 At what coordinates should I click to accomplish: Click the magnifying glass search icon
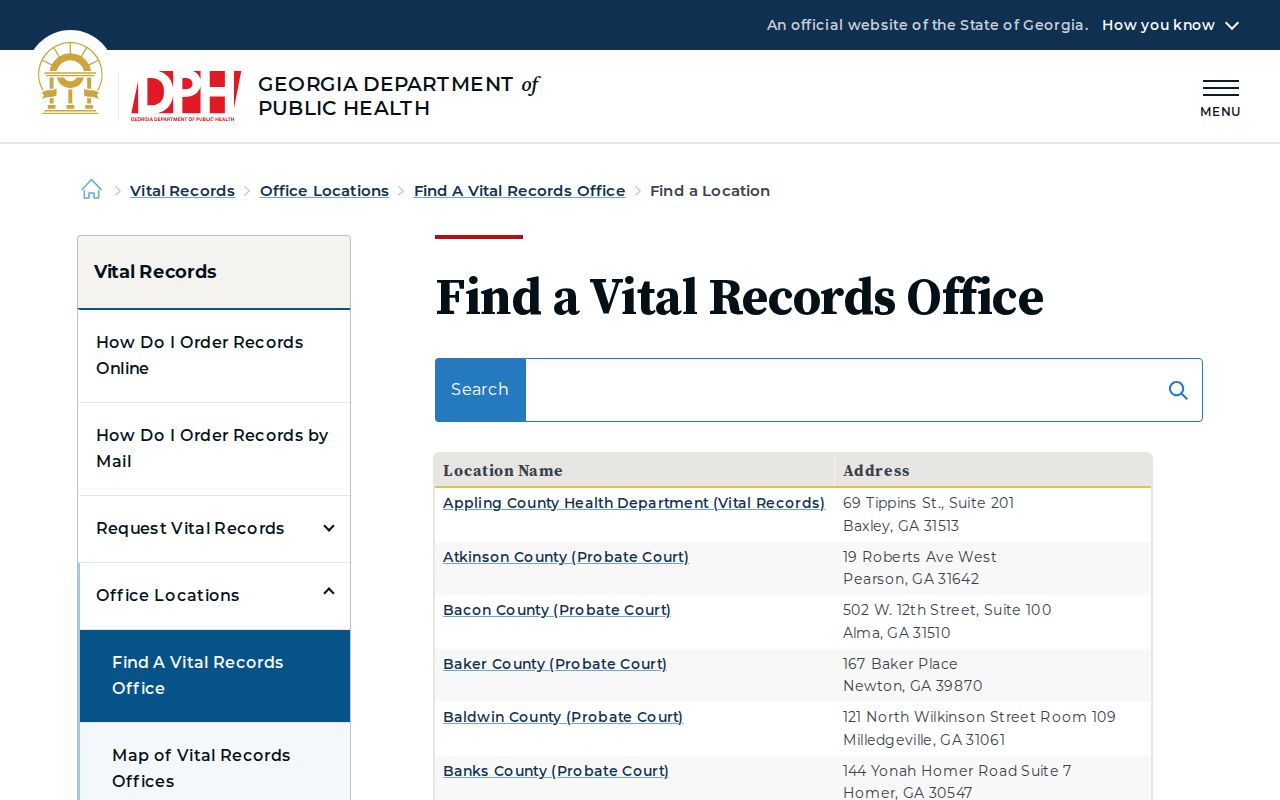point(1178,390)
